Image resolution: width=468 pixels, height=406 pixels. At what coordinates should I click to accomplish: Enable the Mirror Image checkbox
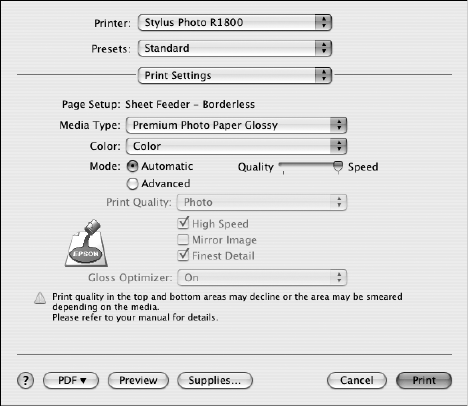point(183,239)
